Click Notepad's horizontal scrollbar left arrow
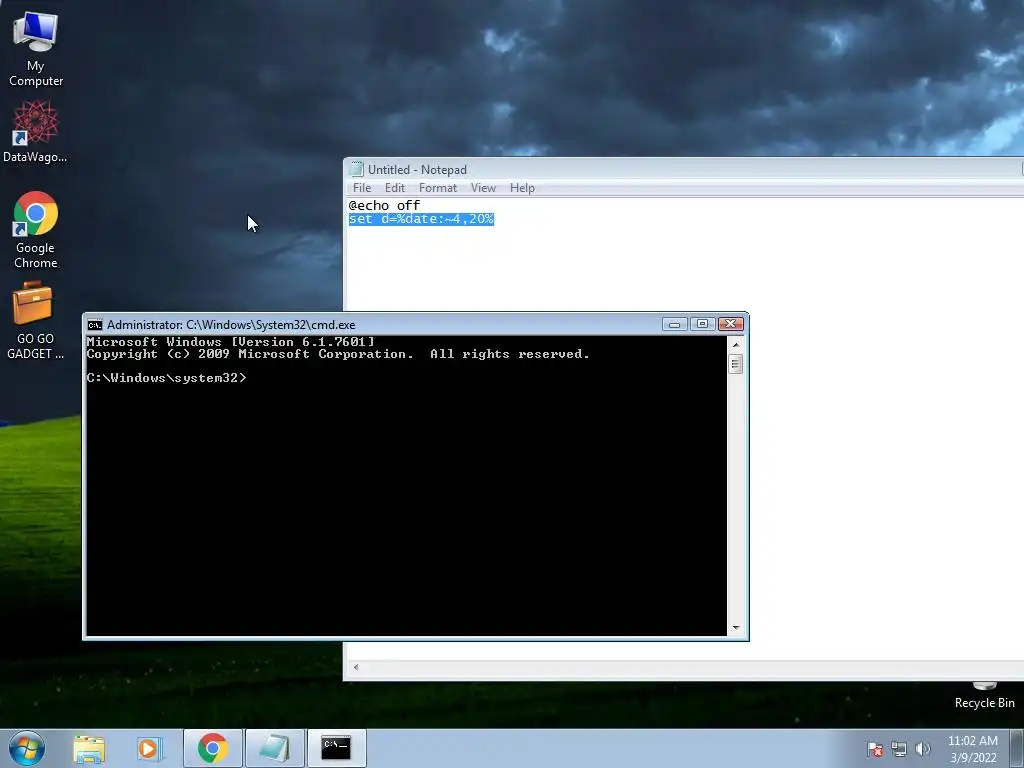The width and height of the screenshot is (1024, 768). point(356,667)
